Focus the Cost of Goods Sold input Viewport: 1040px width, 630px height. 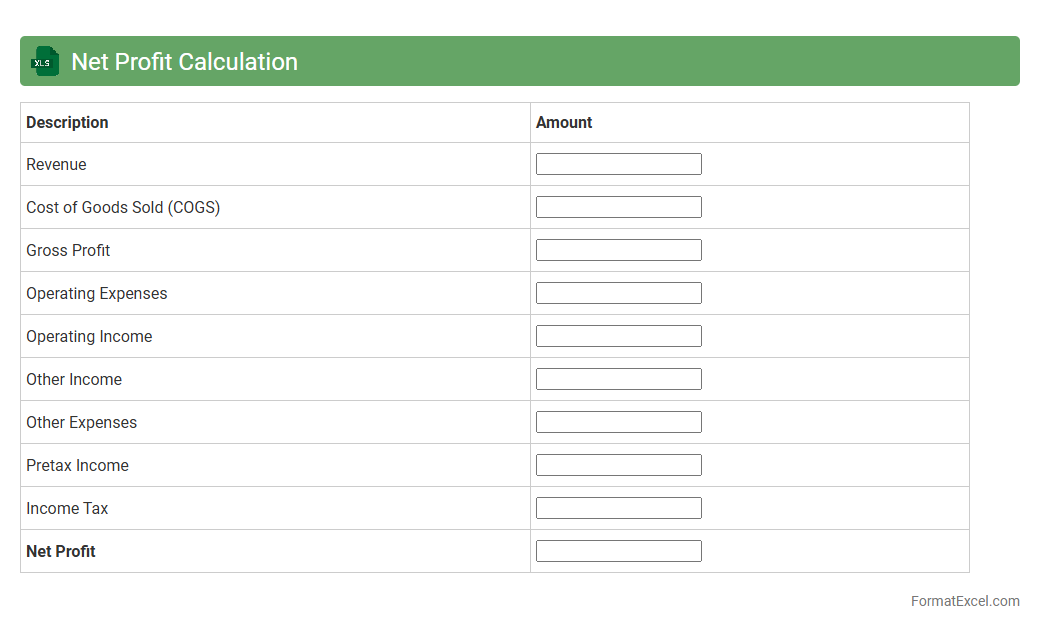tap(618, 207)
